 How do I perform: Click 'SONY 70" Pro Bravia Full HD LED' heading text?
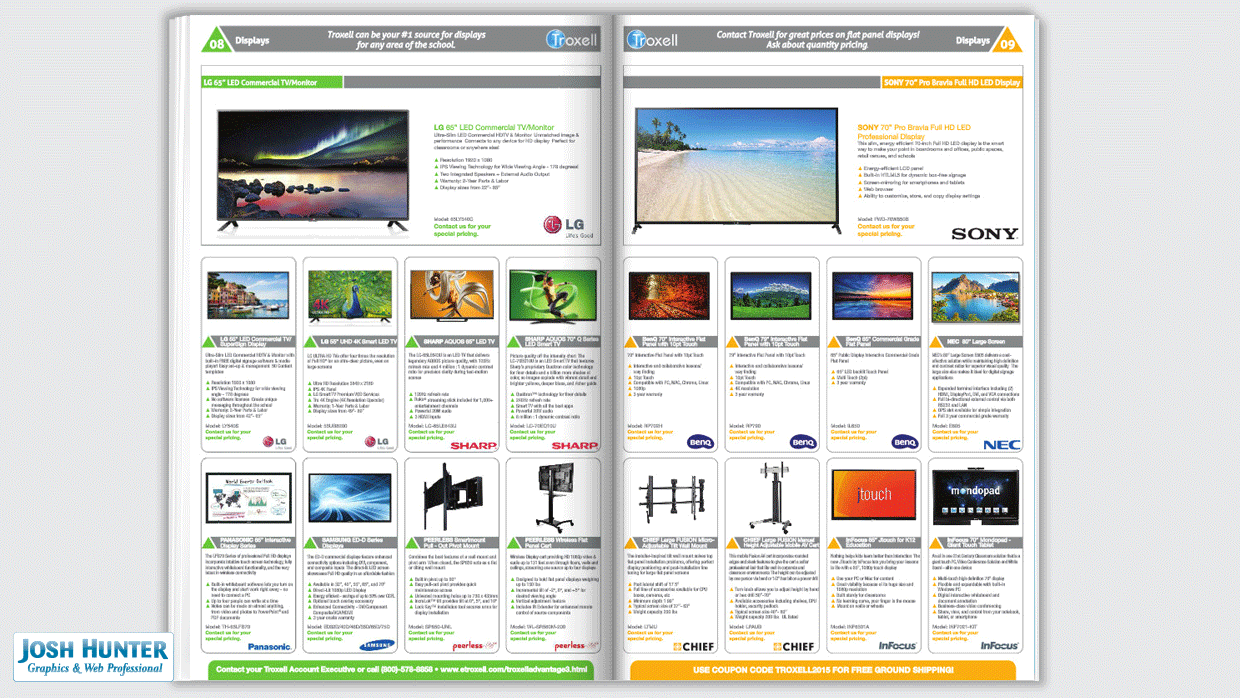pyautogui.click(x=914, y=128)
